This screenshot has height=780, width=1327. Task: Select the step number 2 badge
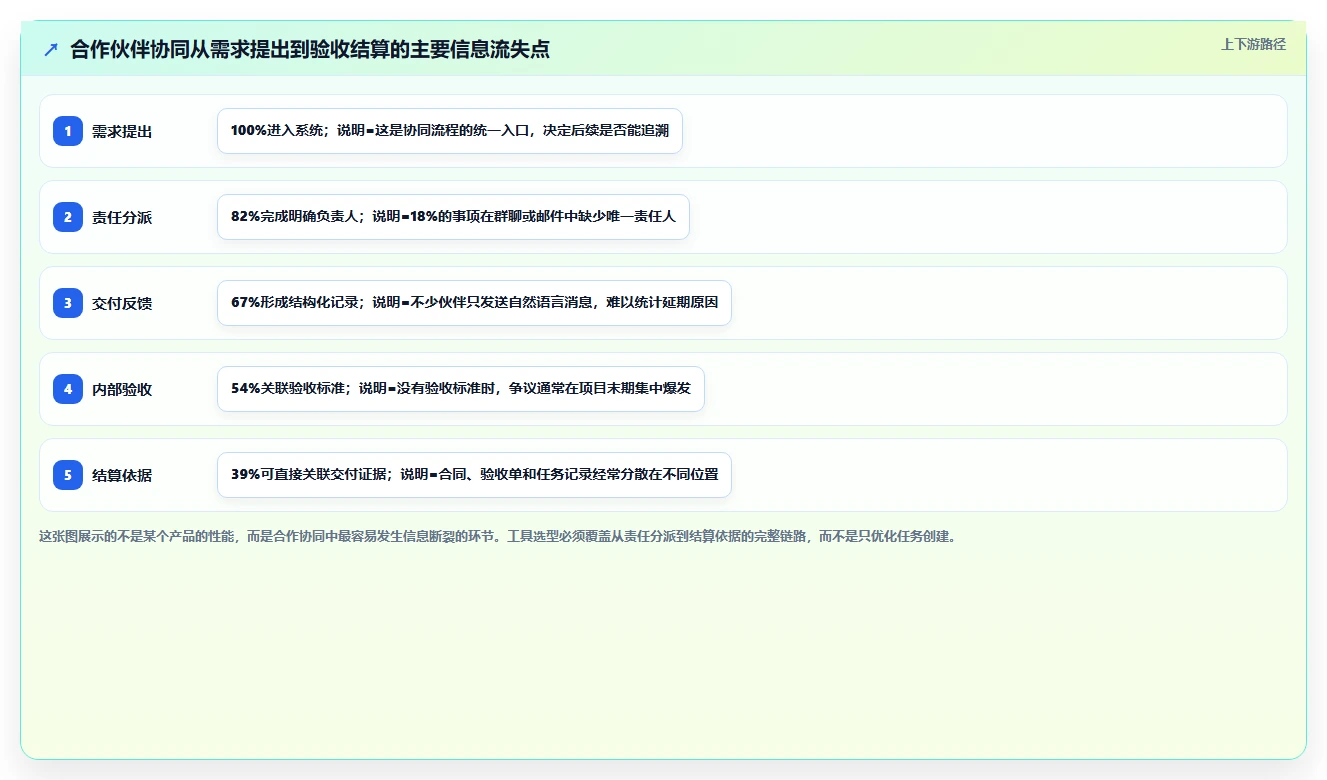coord(68,217)
